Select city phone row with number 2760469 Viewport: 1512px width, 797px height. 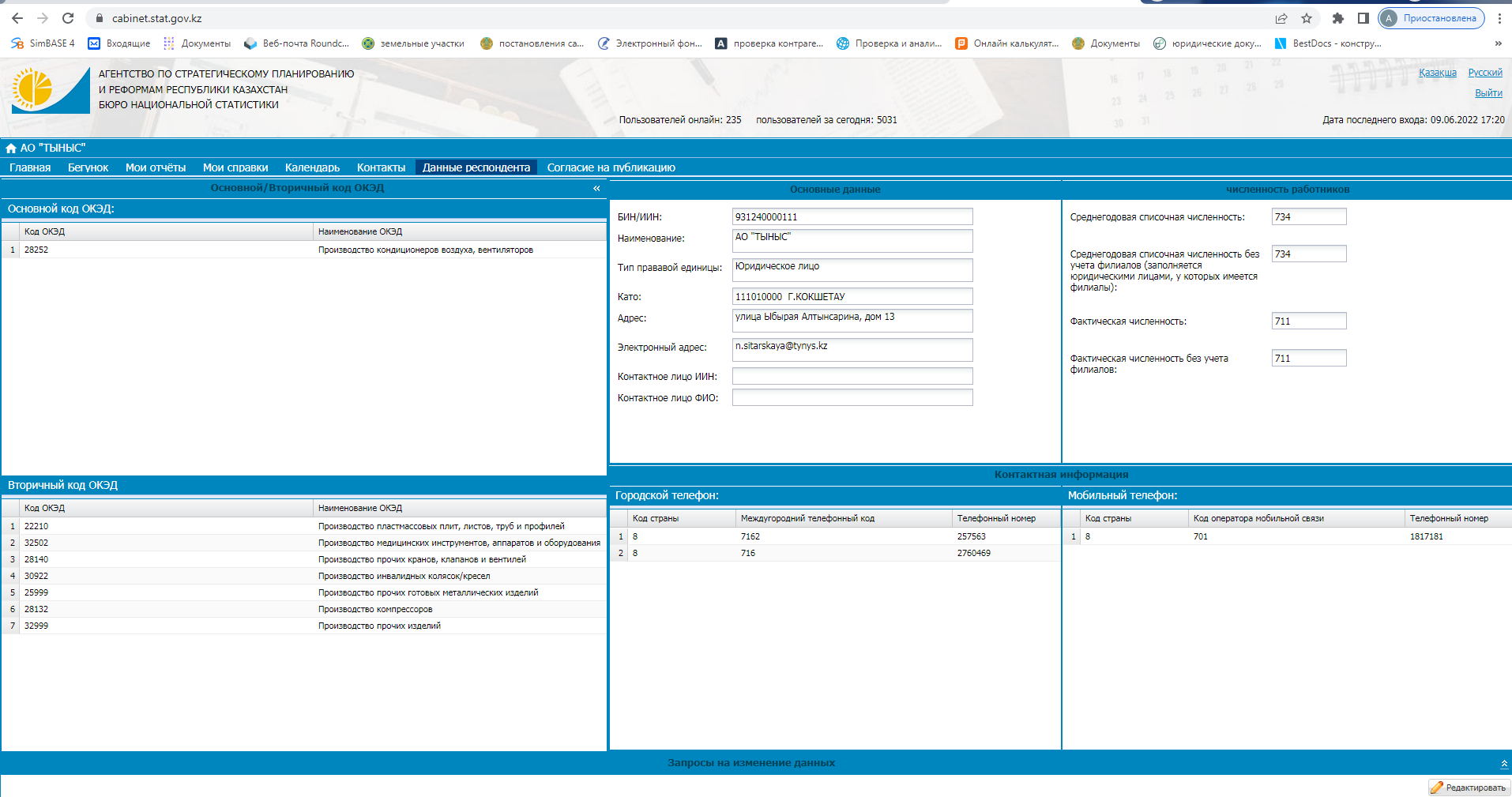coord(836,553)
